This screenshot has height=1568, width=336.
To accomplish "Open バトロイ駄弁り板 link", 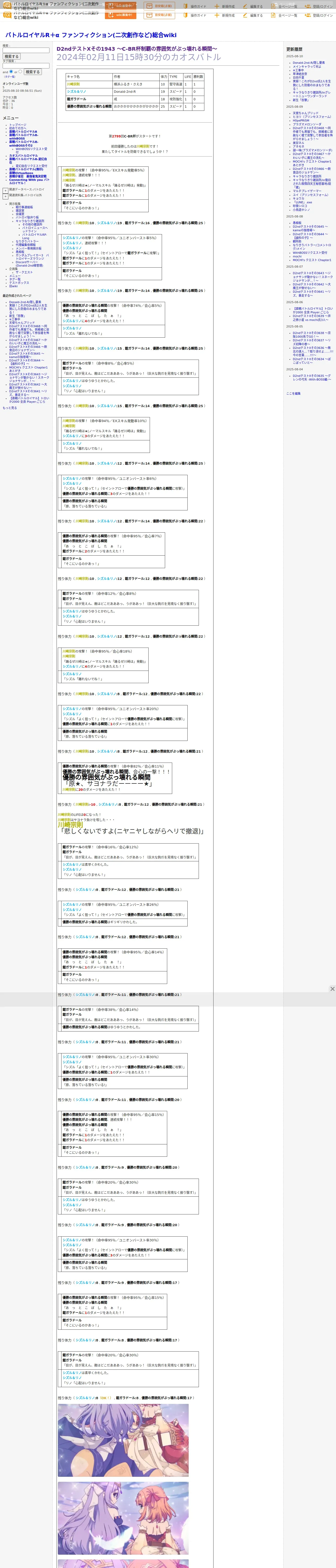I will pyautogui.click(x=27, y=217).
